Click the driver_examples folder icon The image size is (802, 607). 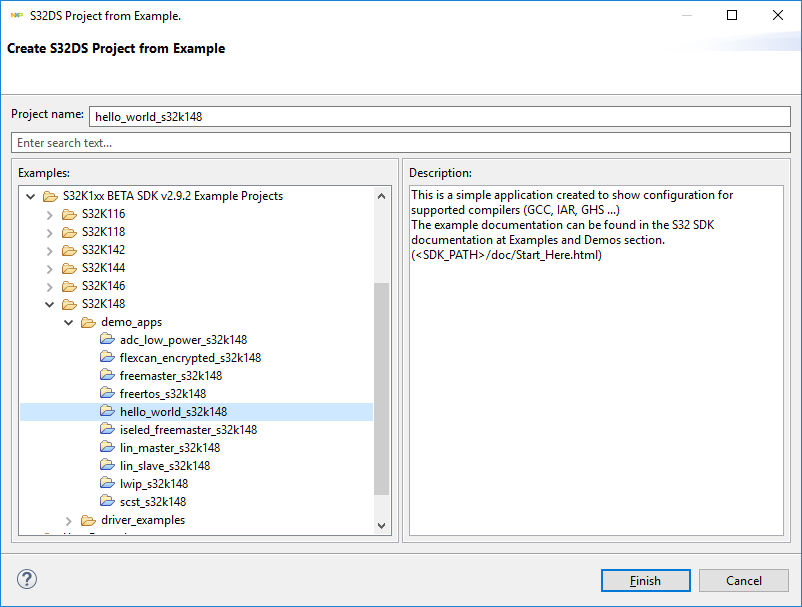[88, 520]
